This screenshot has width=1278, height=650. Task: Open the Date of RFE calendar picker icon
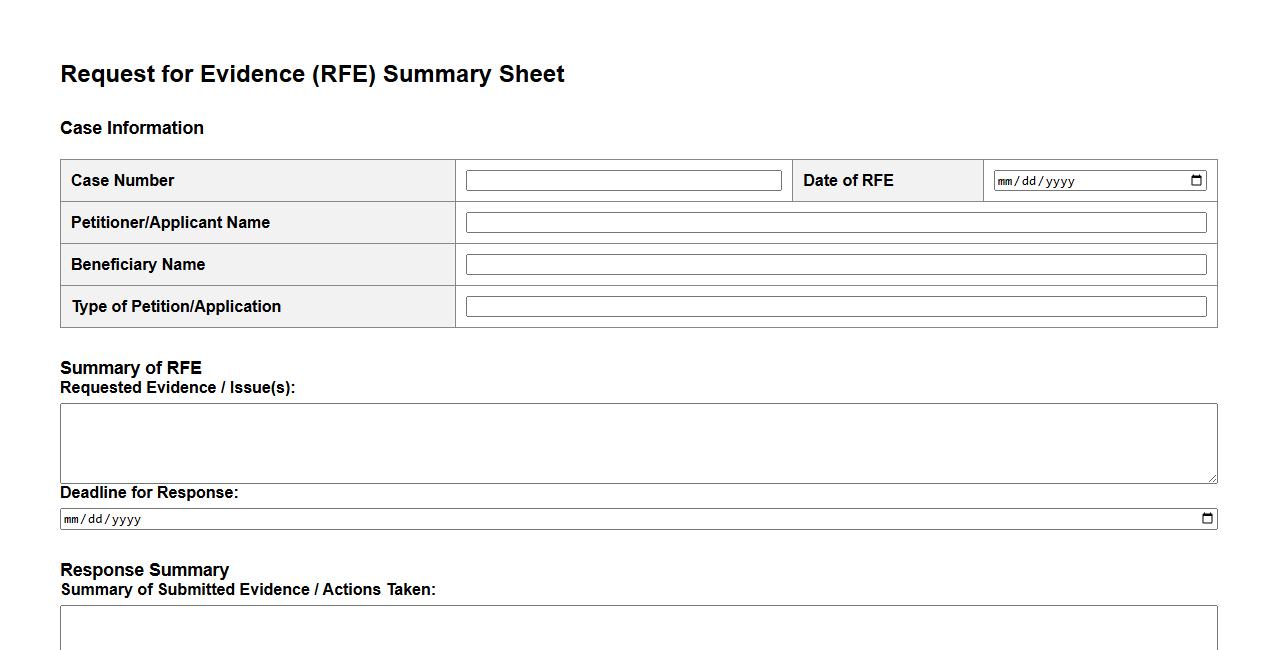click(1196, 181)
